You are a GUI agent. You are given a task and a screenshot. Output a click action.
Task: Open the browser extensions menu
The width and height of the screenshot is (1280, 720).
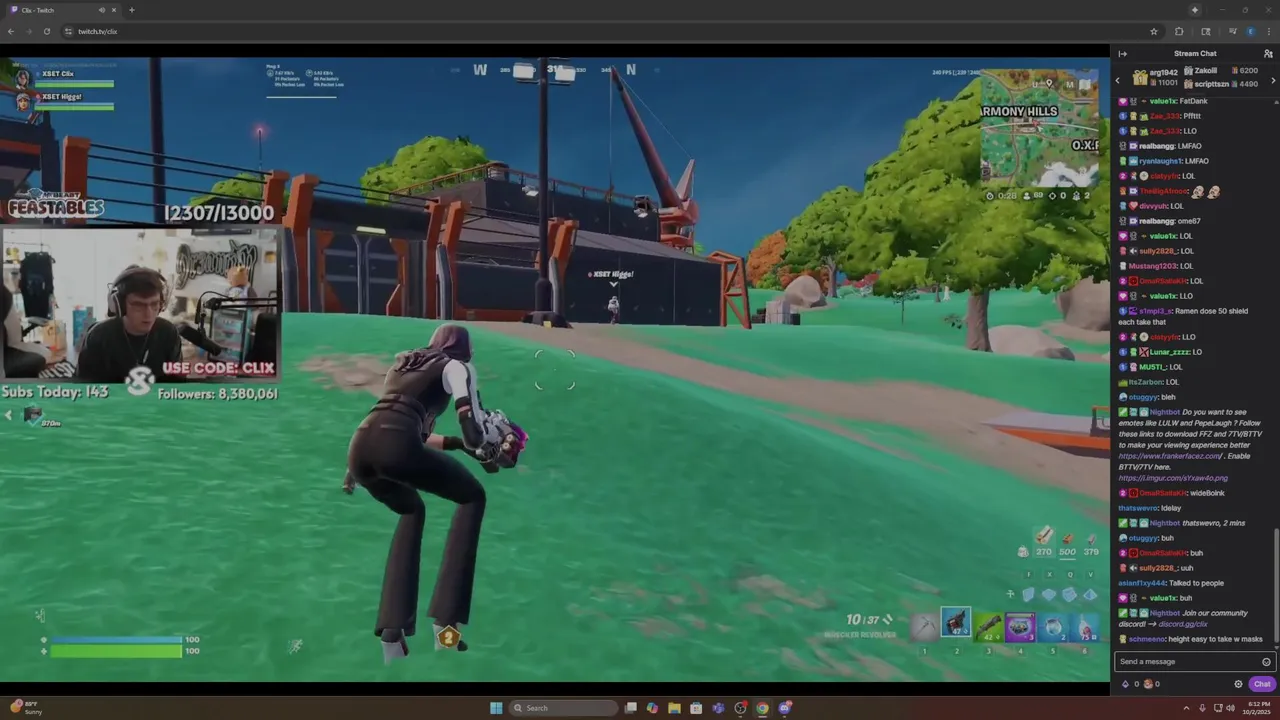pyautogui.click(x=1179, y=31)
